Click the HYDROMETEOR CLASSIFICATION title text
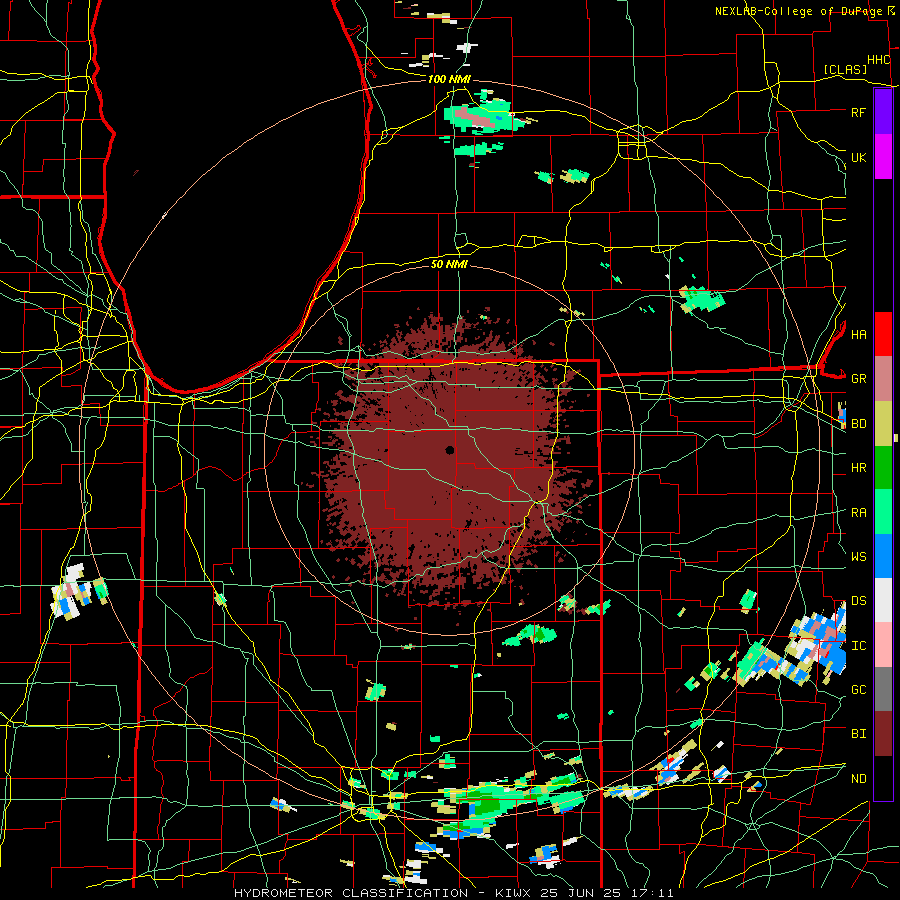 tap(351, 893)
